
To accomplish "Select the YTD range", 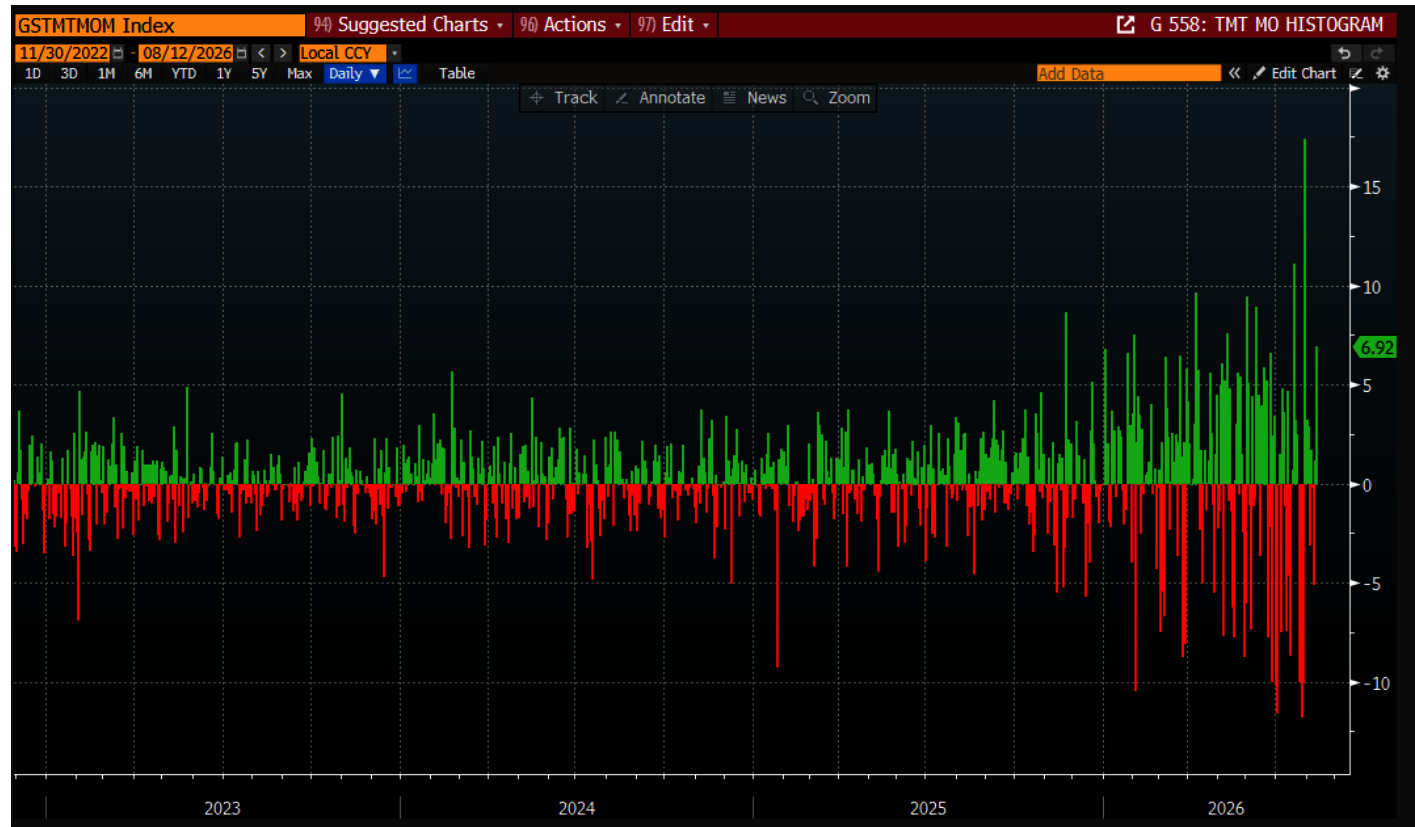I will 183,73.
